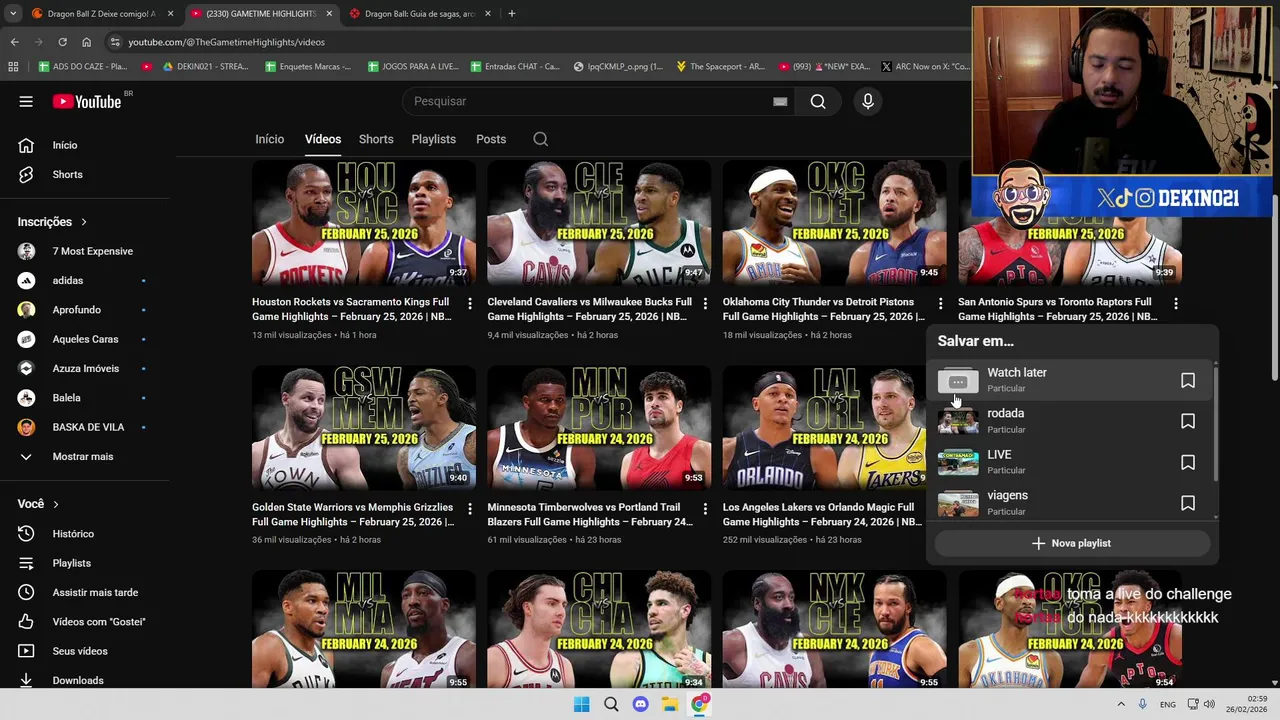
Task: Click the Pesquisar search field
Action: click(590, 101)
